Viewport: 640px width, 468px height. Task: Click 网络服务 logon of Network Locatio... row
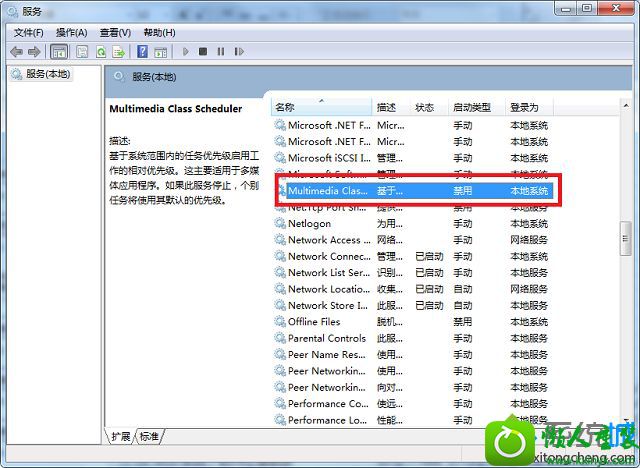pos(529,289)
